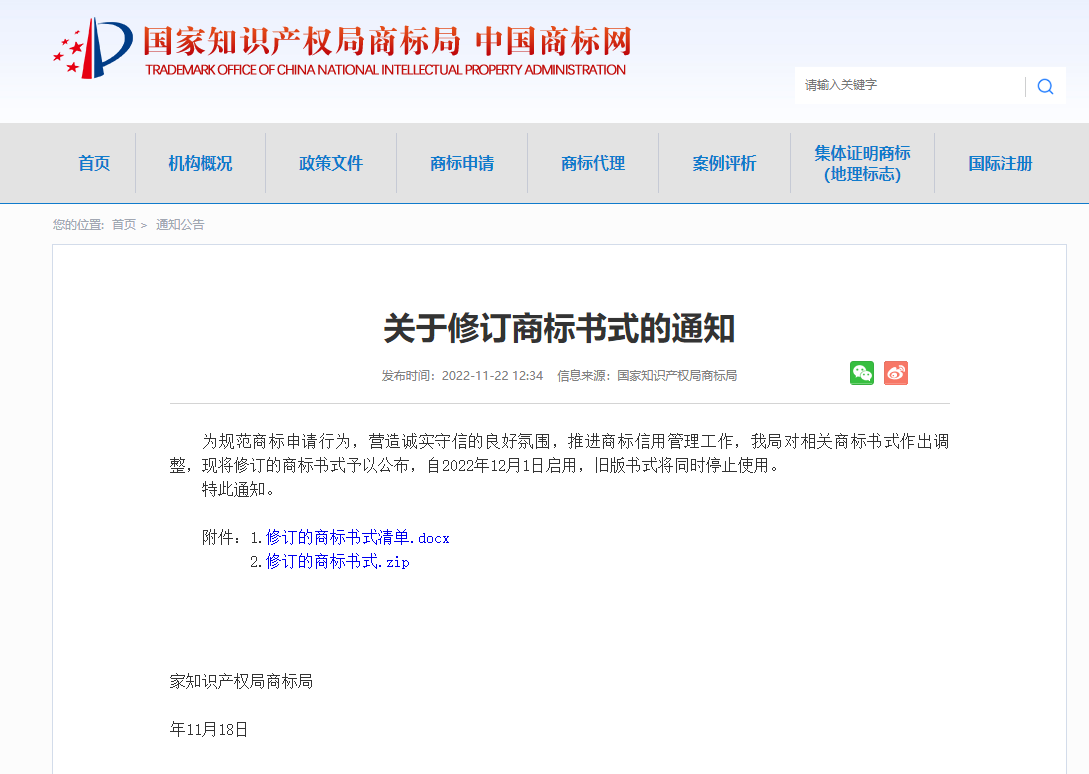The image size is (1089, 774).
Task: Go to 商标申请 in the navigation bar
Action: [462, 163]
